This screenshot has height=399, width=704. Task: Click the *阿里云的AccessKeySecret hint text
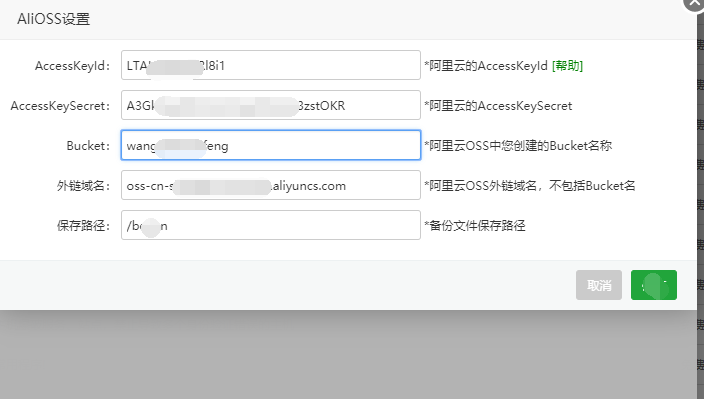tap(498, 106)
